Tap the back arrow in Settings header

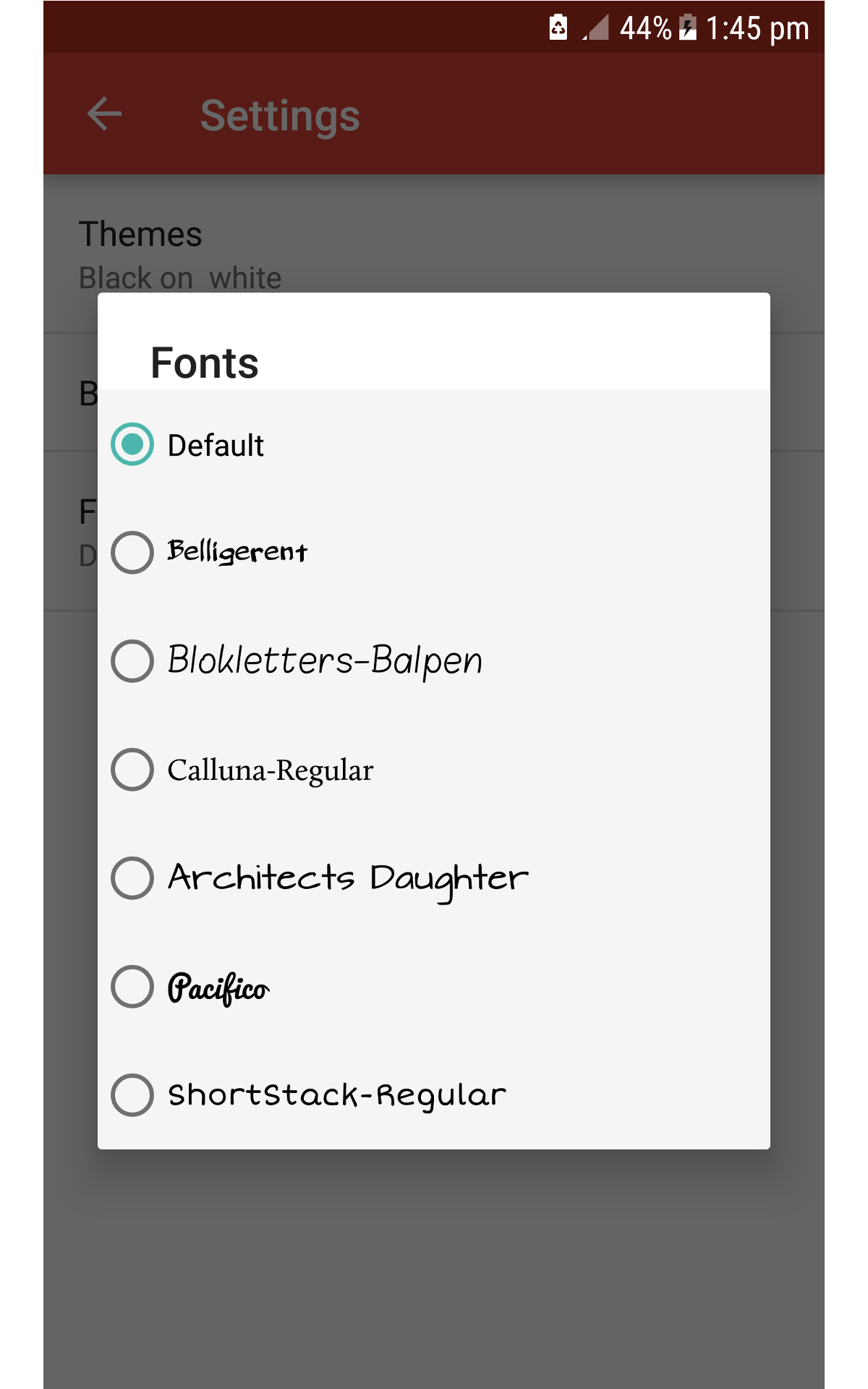point(104,114)
